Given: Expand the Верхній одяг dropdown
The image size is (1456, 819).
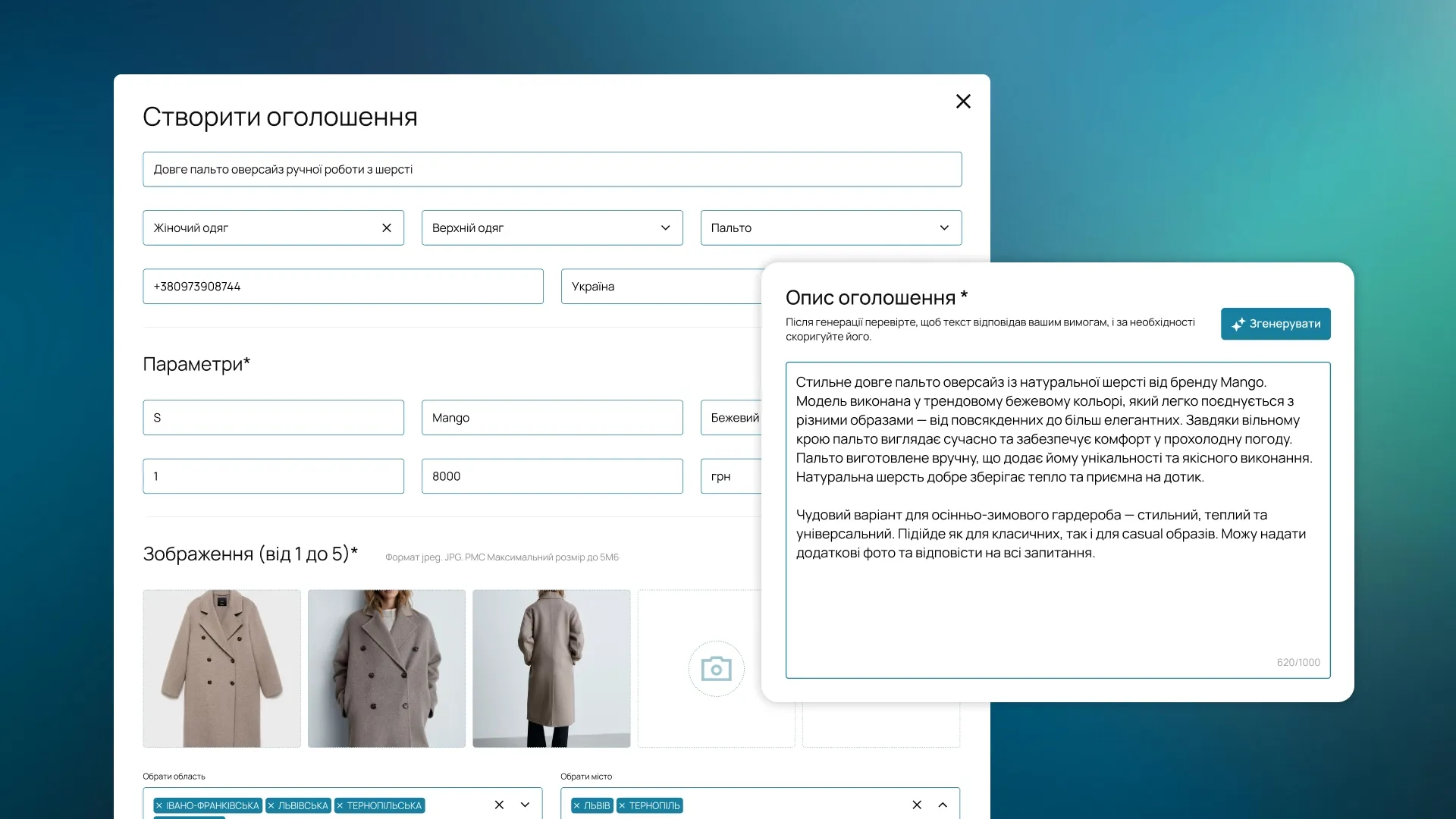Looking at the screenshot, I should coord(665,228).
